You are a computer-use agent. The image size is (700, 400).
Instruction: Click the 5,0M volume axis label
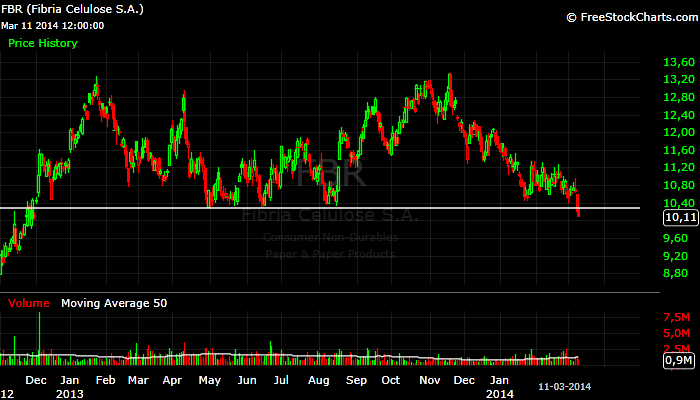click(677, 333)
